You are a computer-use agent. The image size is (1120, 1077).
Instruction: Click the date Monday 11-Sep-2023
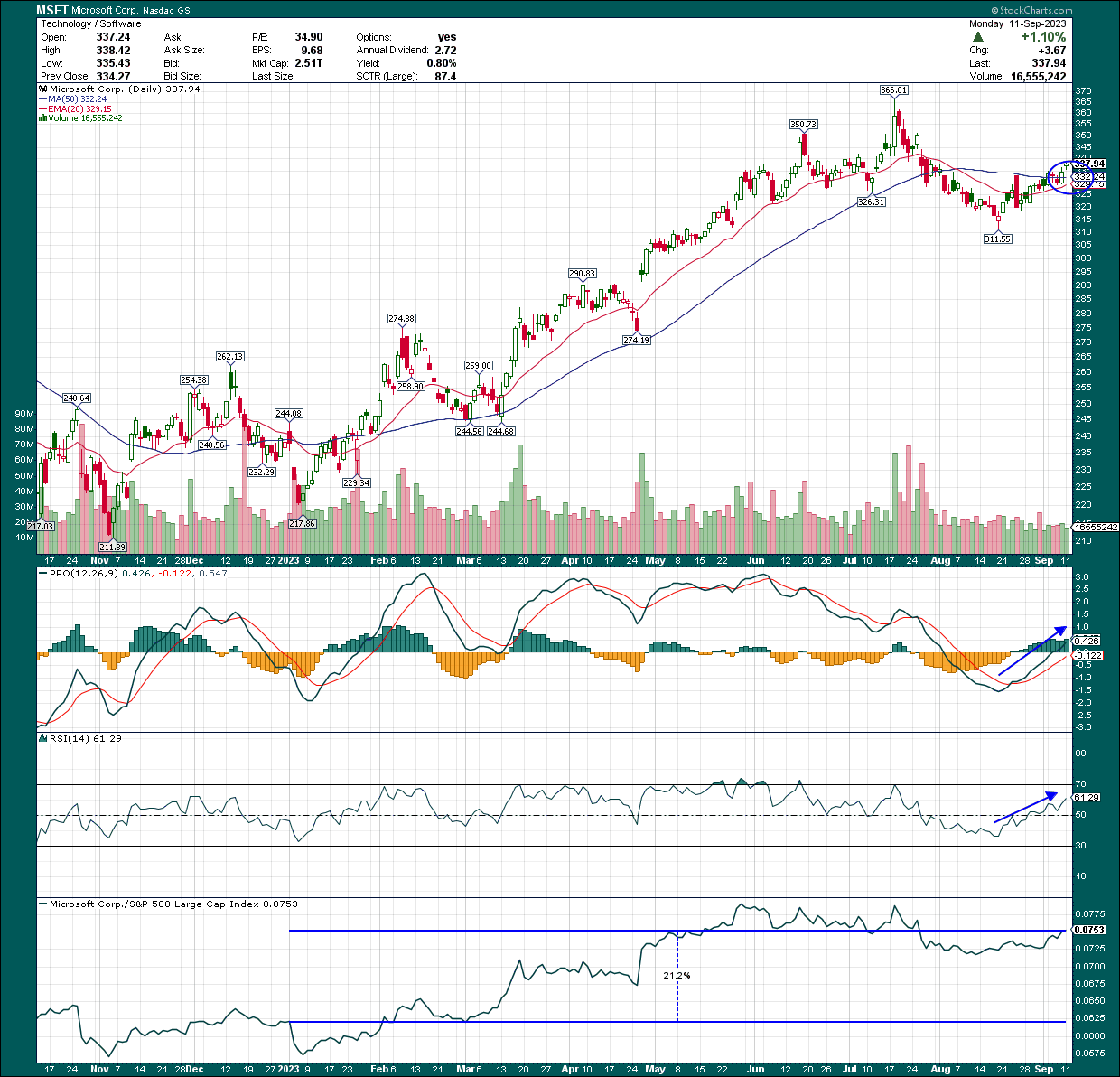[x=1017, y=23]
